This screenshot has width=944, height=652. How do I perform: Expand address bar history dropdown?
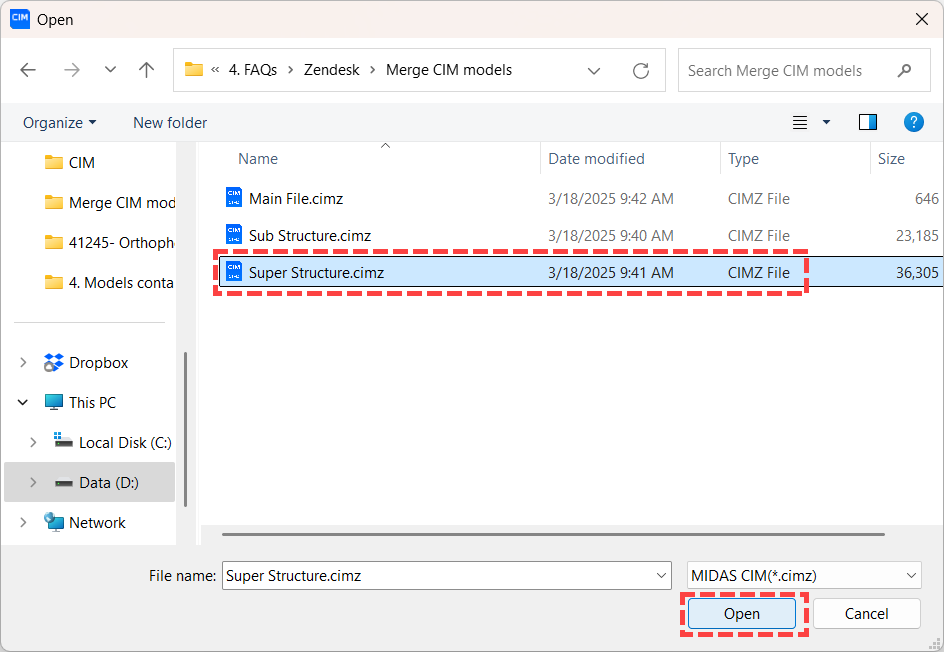[594, 71]
